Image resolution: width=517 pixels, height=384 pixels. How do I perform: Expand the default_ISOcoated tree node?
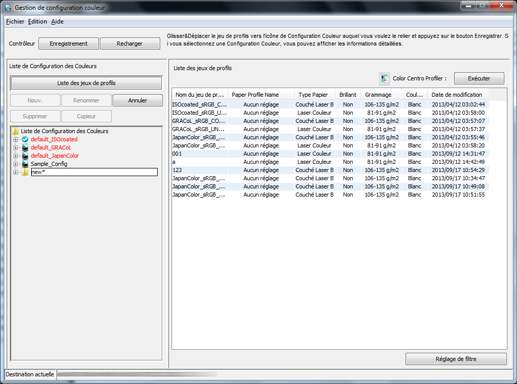click(15, 139)
